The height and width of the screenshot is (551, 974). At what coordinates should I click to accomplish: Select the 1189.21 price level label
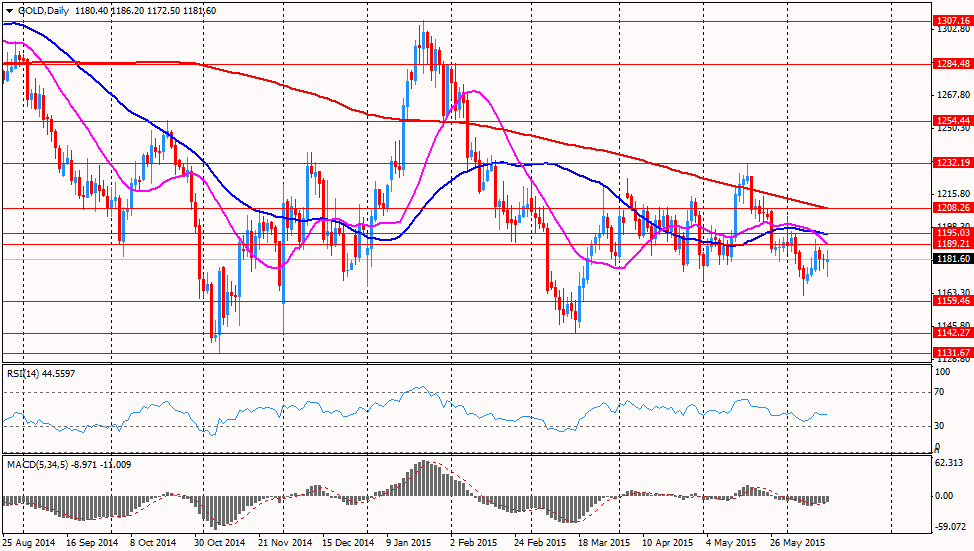click(953, 244)
